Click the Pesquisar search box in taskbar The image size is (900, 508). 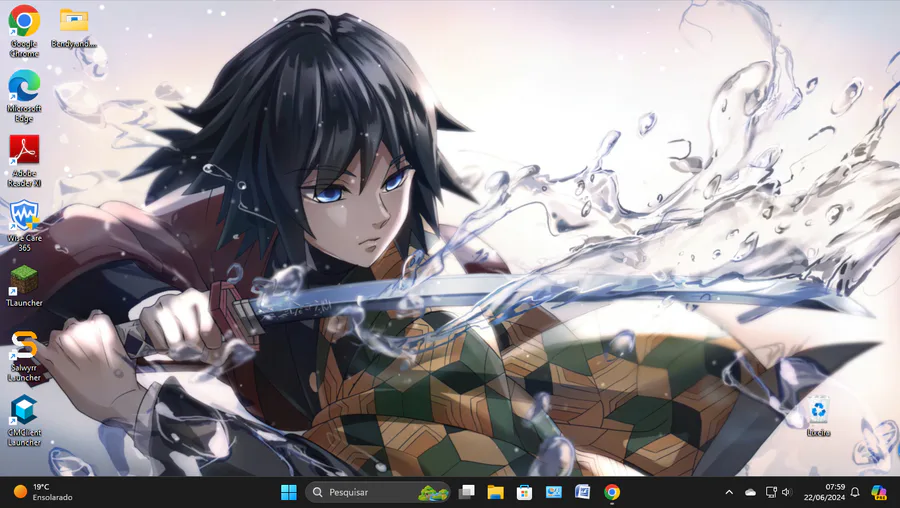point(378,492)
